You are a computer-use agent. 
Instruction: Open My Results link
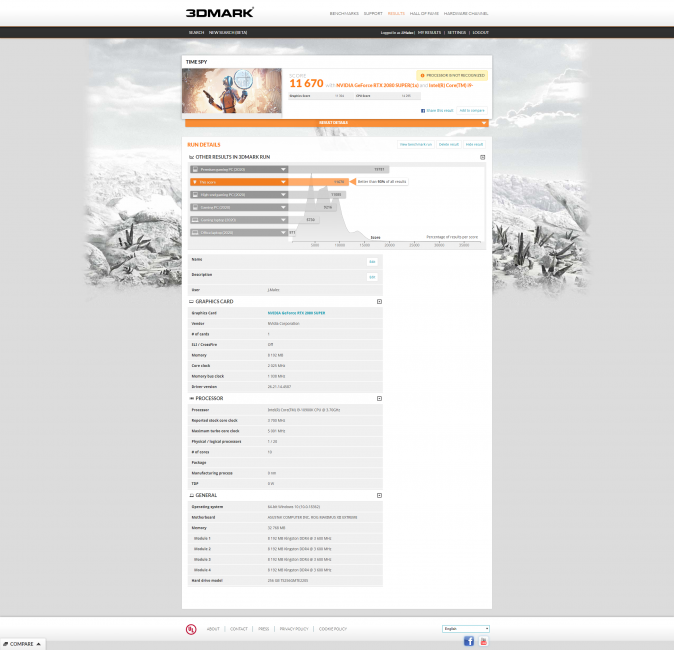click(x=429, y=33)
